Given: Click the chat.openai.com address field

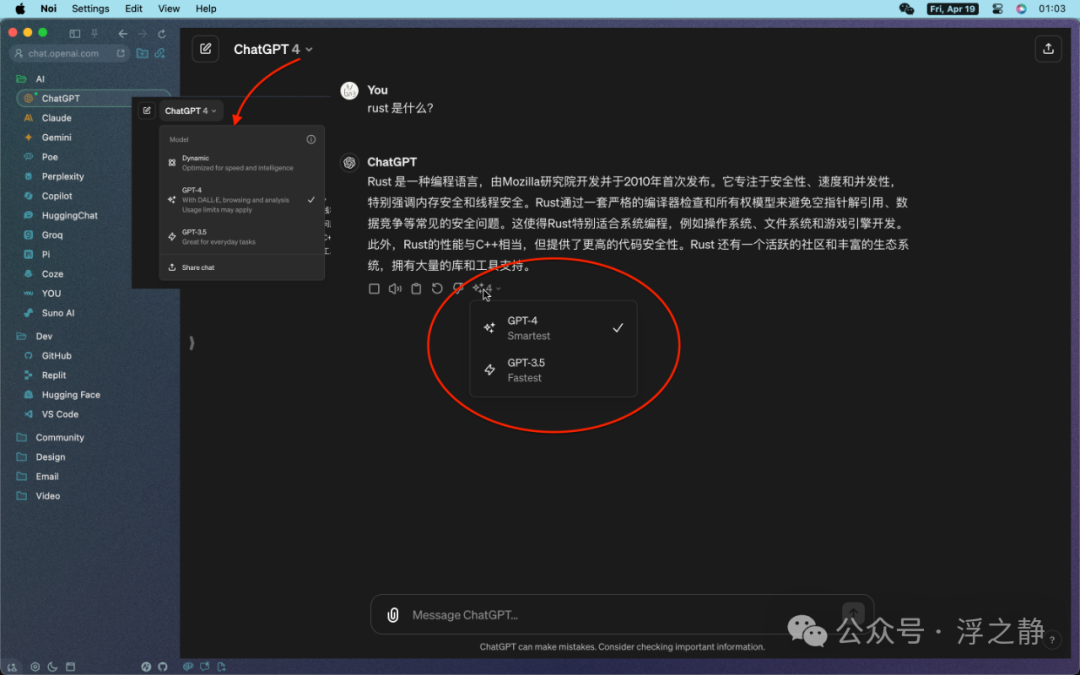Looking at the screenshot, I should point(69,53).
